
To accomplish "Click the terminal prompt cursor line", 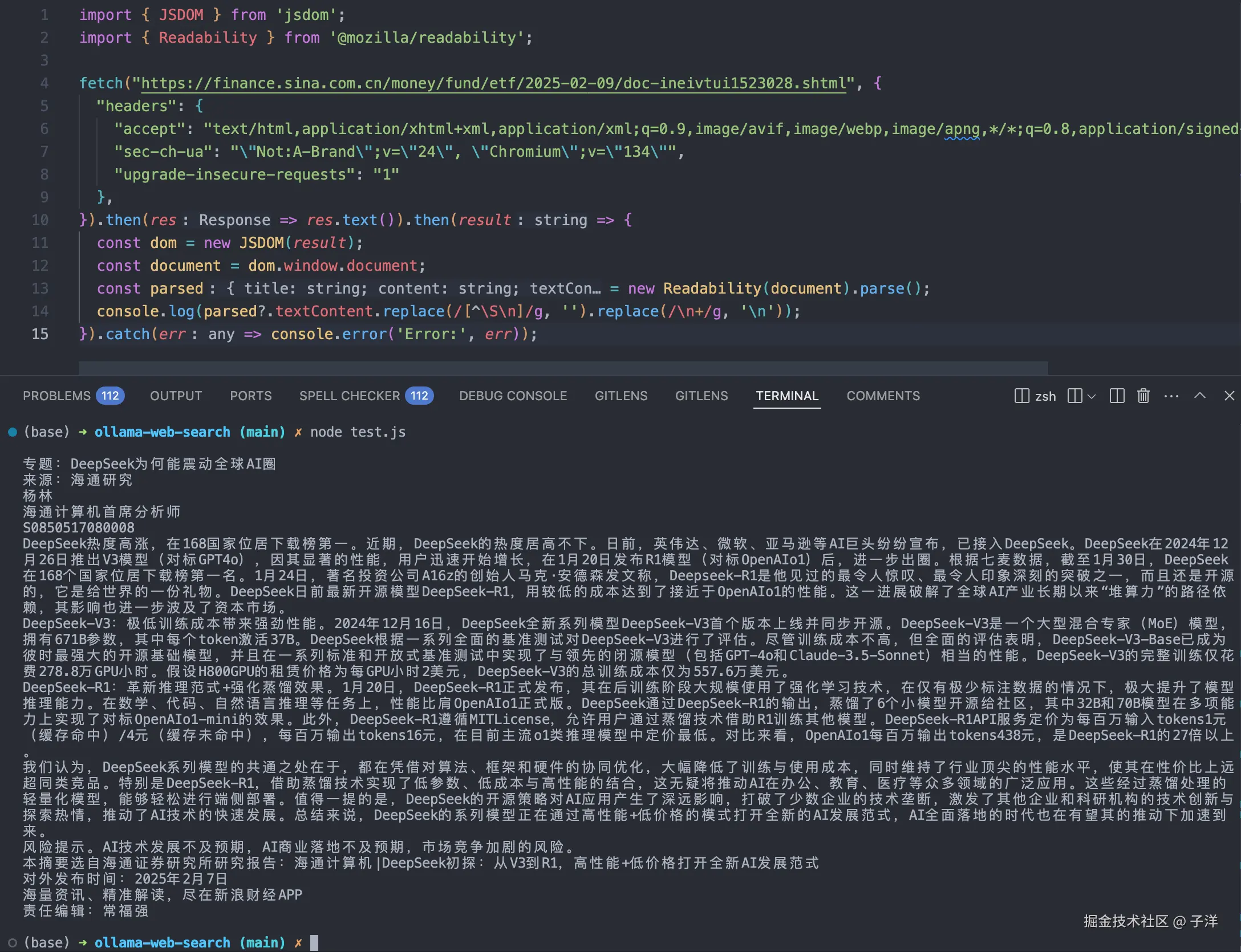I will coord(314,942).
